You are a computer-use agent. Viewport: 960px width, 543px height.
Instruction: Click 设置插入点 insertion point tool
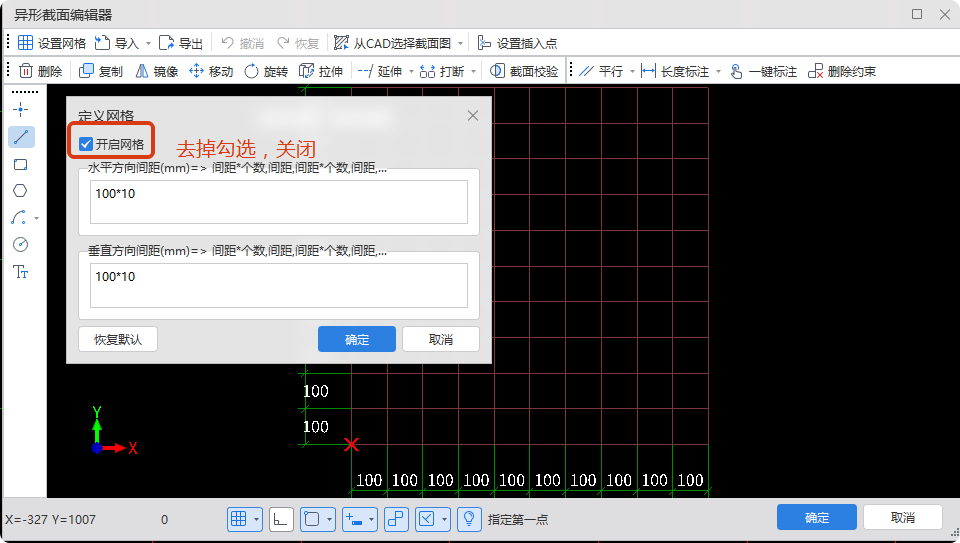coord(517,43)
